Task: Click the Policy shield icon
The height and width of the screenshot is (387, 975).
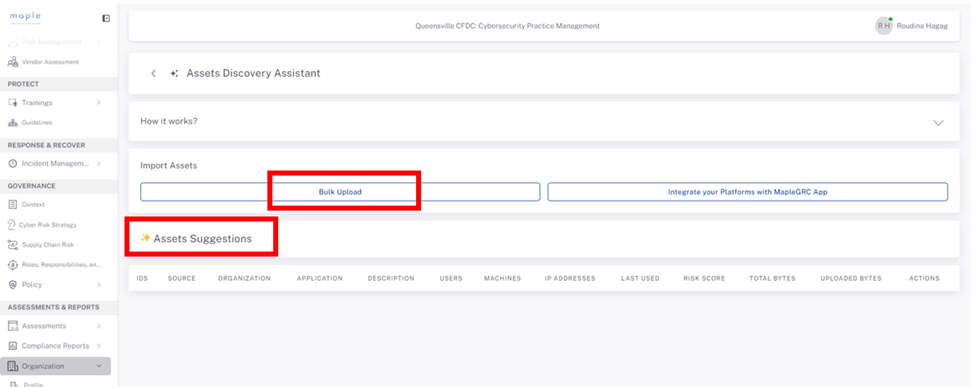Action: click(x=12, y=284)
